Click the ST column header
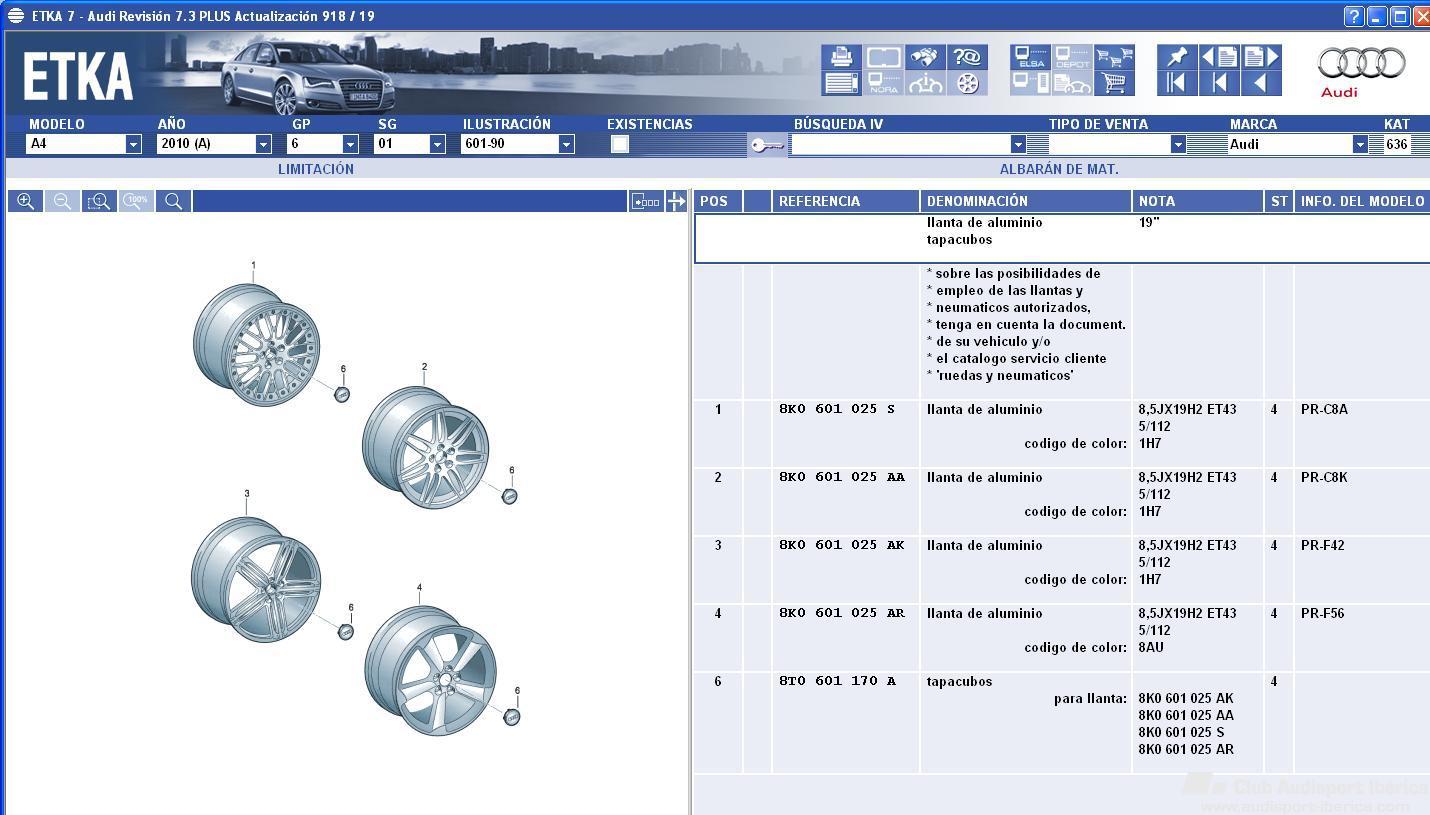 click(1279, 201)
